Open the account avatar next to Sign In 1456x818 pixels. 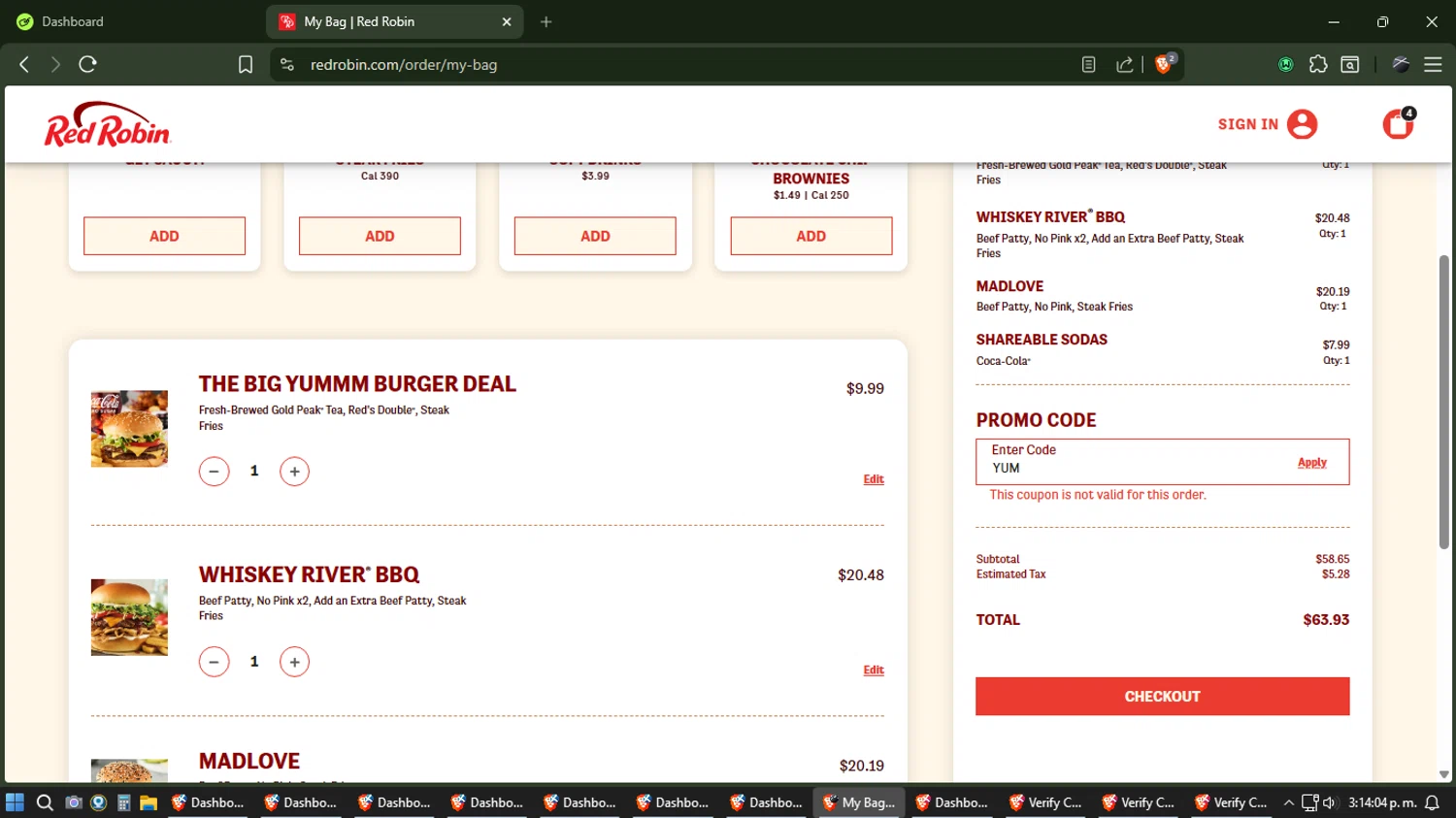tap(1302, 124)
